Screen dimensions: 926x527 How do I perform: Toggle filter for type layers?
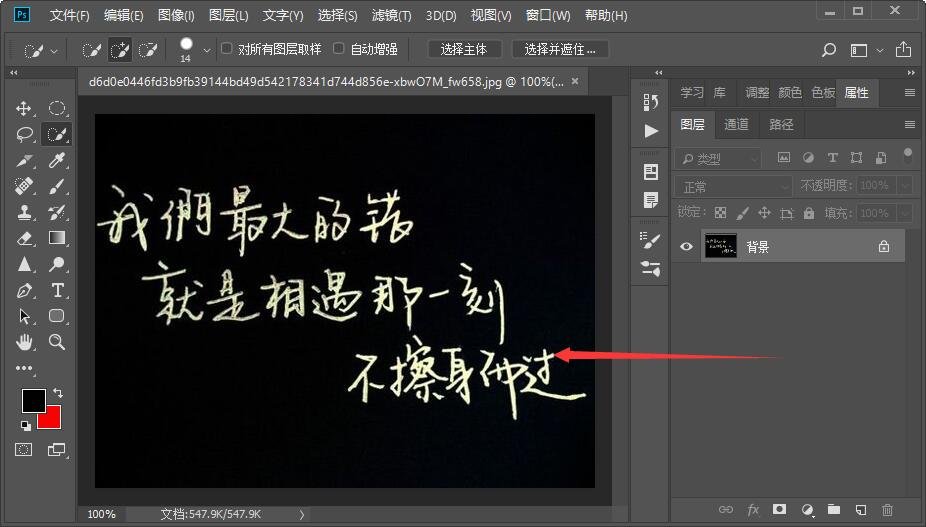[x=832, y=158]
